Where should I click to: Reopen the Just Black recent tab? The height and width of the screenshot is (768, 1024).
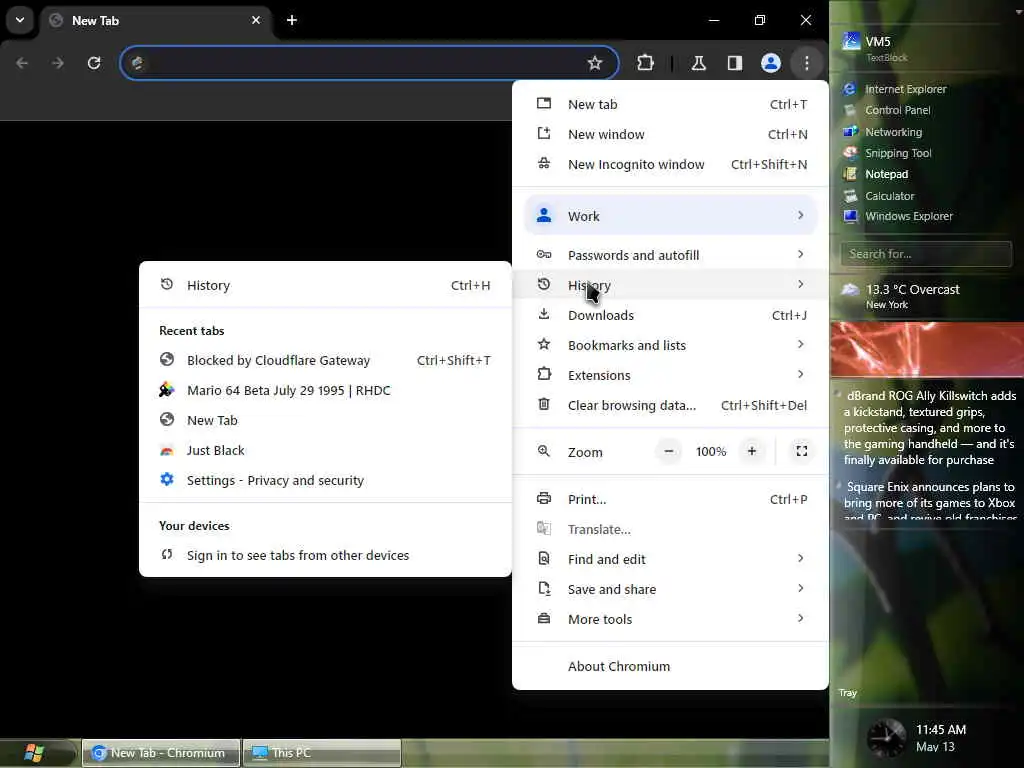tap(325, 451)
